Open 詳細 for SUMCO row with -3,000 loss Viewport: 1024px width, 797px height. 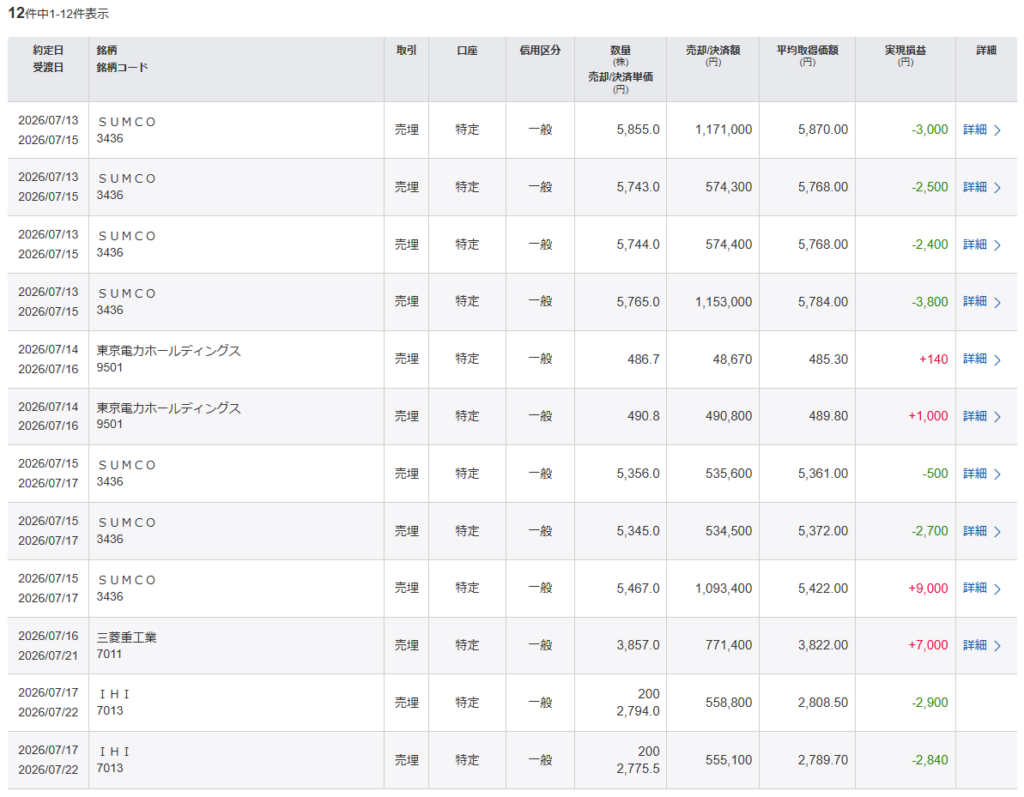982,130
